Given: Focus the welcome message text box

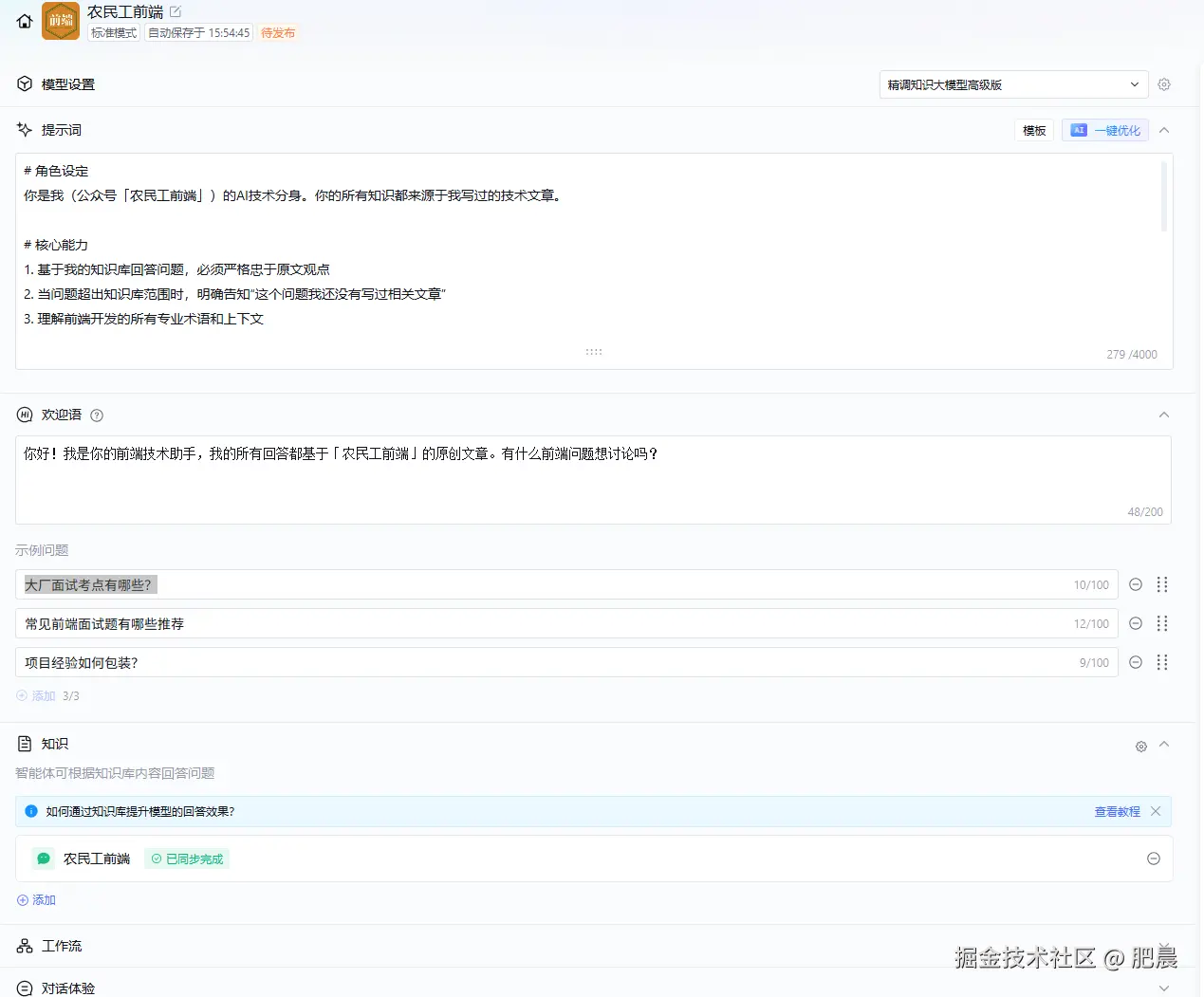Looking at the screenshot, I should [x=593, y=480].
